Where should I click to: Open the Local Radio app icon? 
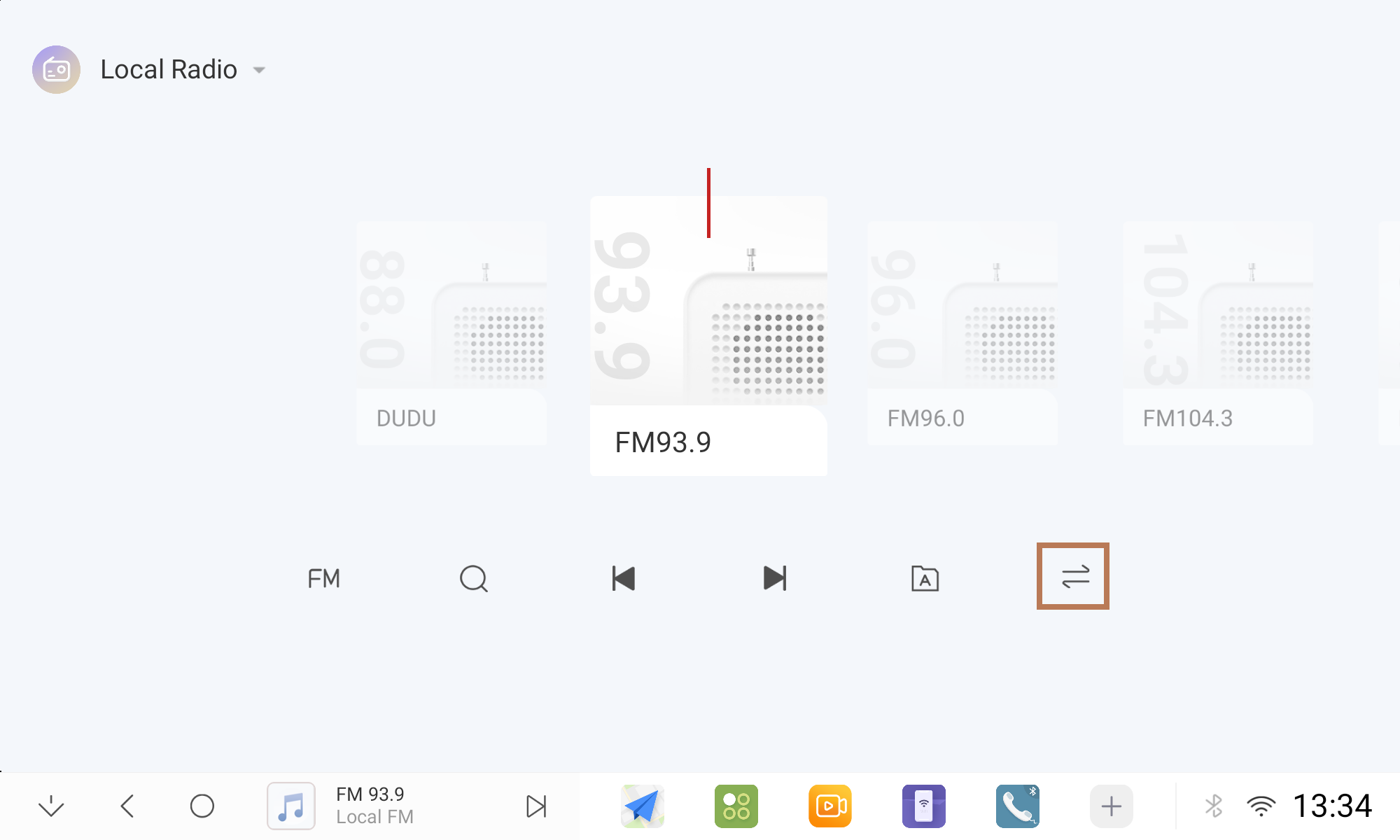coord(56,69)
